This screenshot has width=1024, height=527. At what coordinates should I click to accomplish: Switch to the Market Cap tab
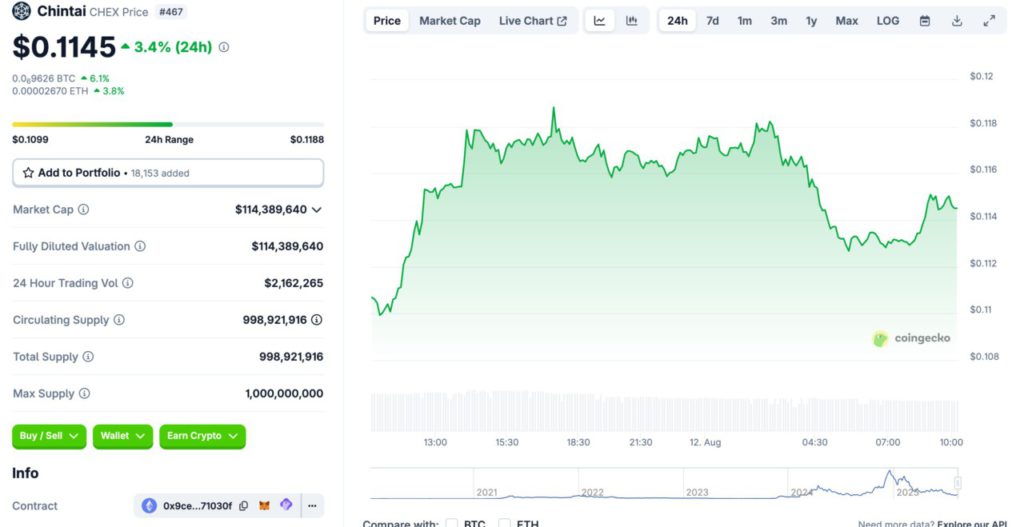[449, 21]
